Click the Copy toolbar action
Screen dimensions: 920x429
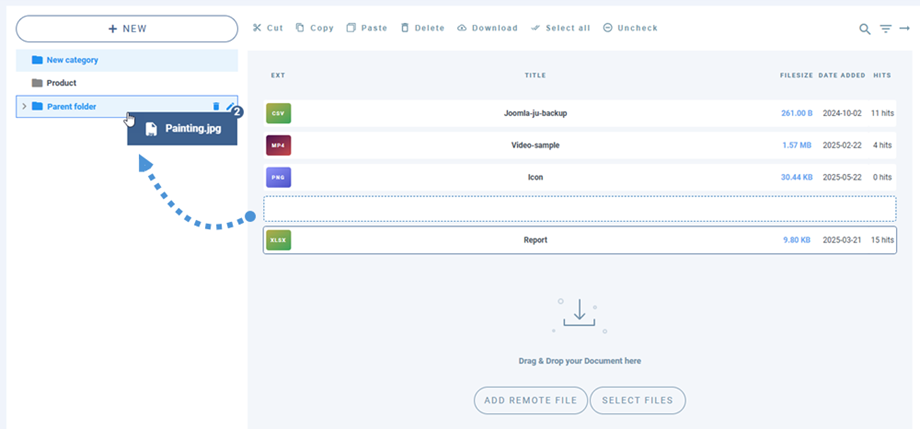click(314, 28)
